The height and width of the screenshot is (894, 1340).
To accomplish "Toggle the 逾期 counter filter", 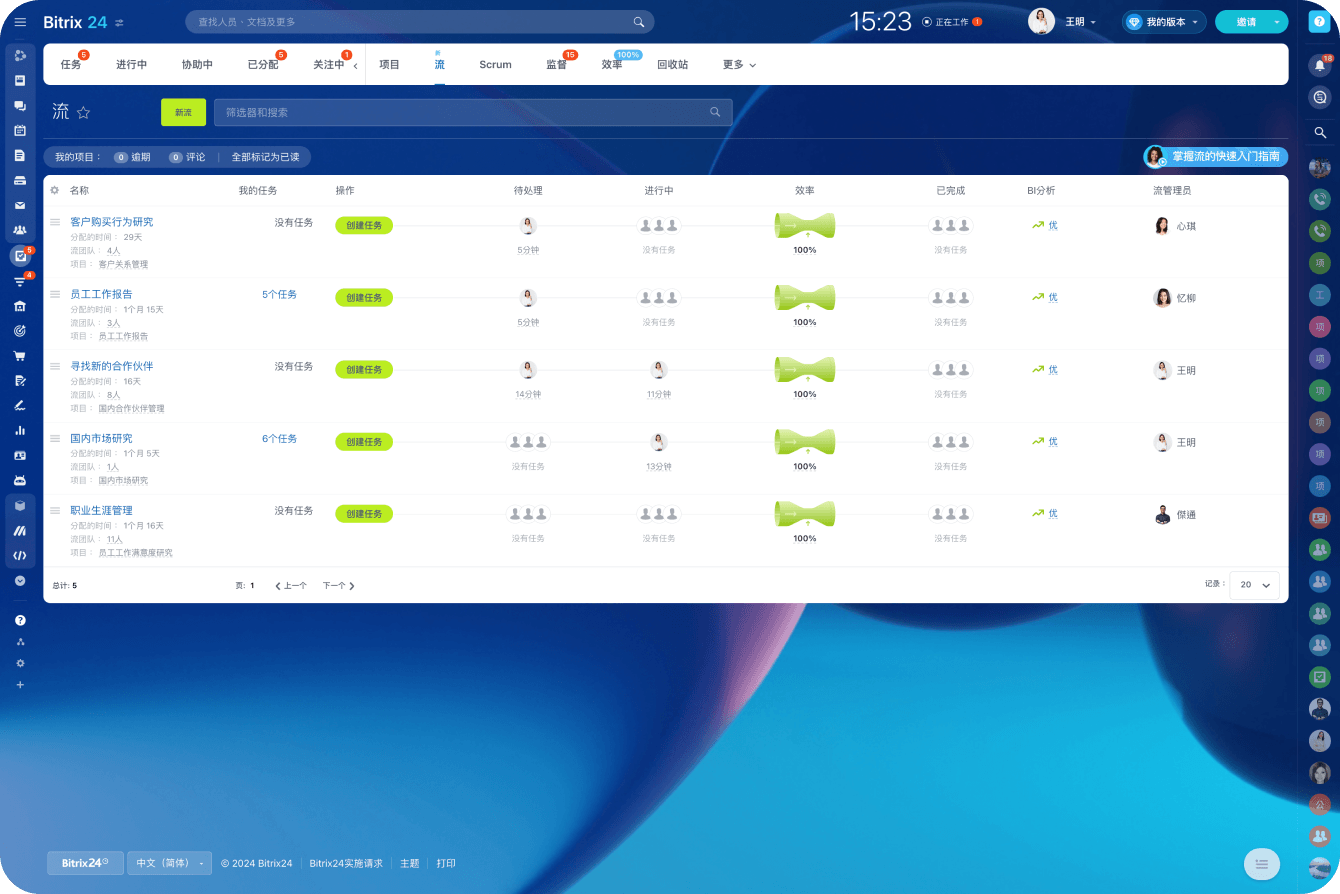I will [132, 157].
